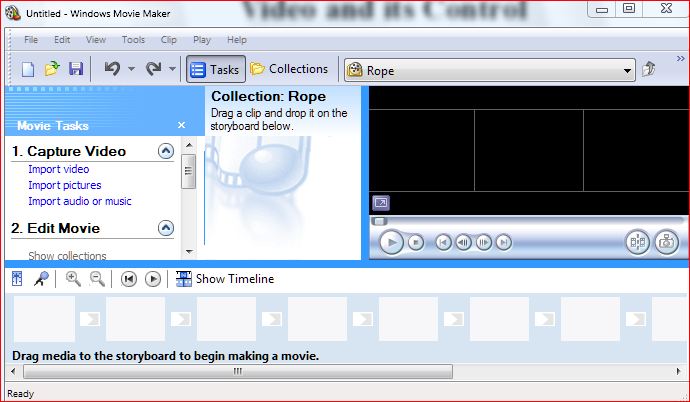Open the File menu
This screenshot has height=402, width=690.
[31, 40]
